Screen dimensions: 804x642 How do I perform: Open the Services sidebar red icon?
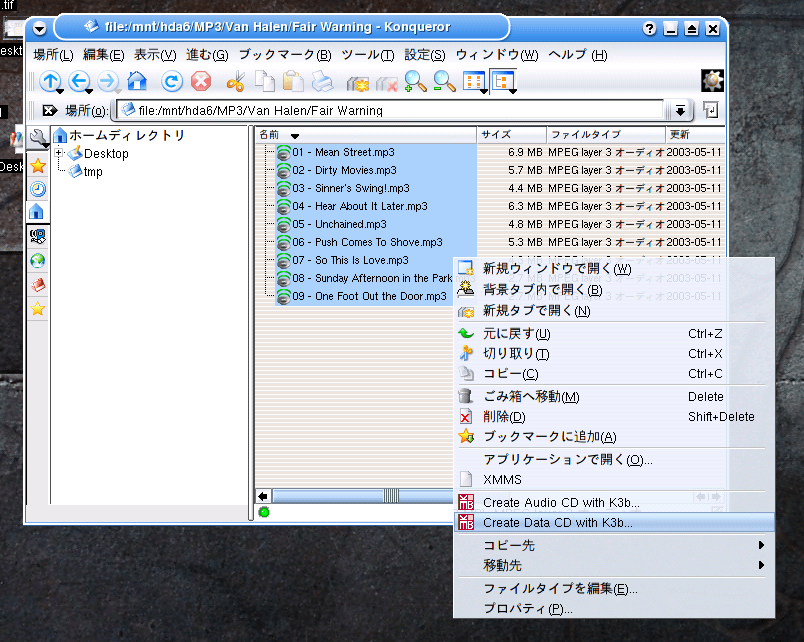coord(38,285)
